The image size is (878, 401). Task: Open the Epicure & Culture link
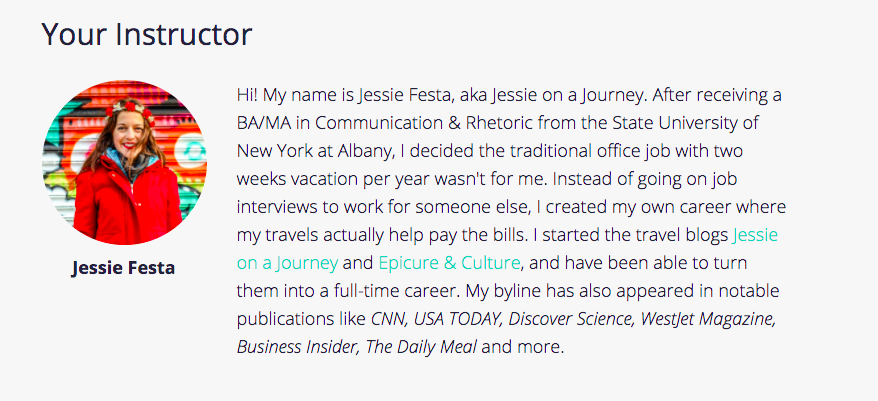pos(450,263)
